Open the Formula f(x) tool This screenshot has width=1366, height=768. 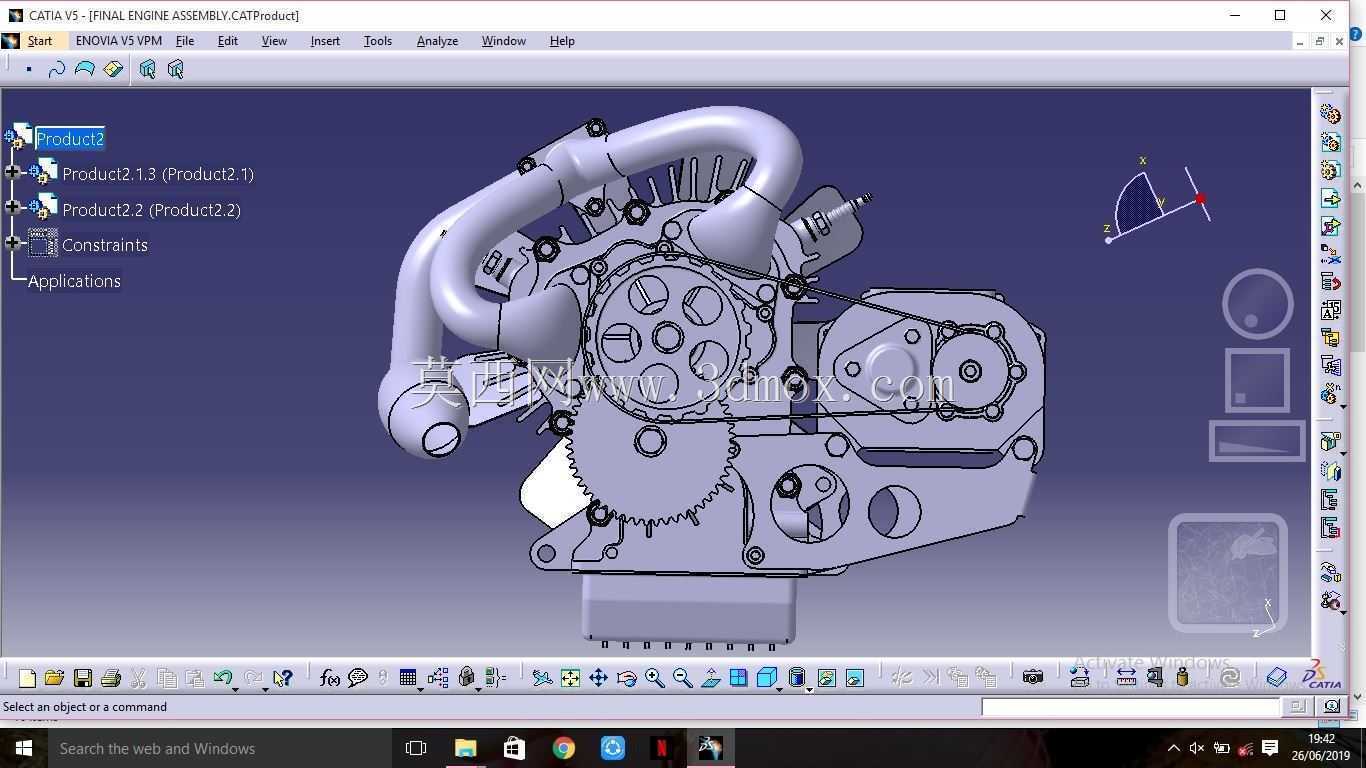pos(329,678)
